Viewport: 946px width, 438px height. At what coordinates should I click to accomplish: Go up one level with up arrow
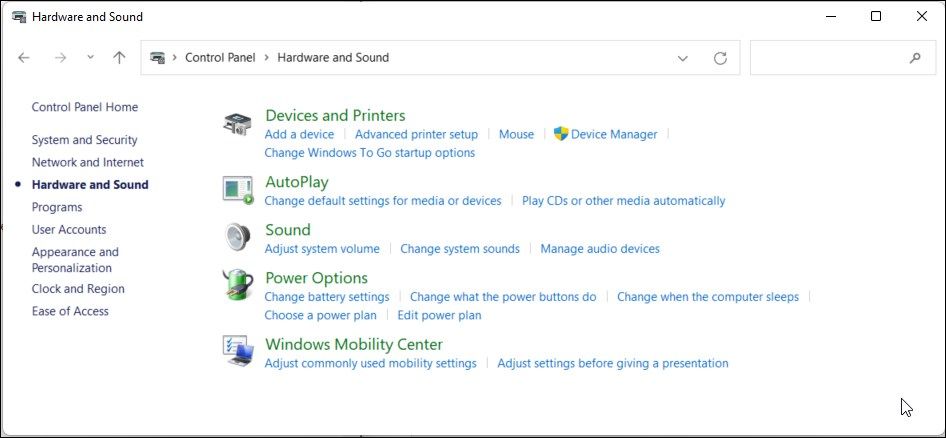coord(119,58)
